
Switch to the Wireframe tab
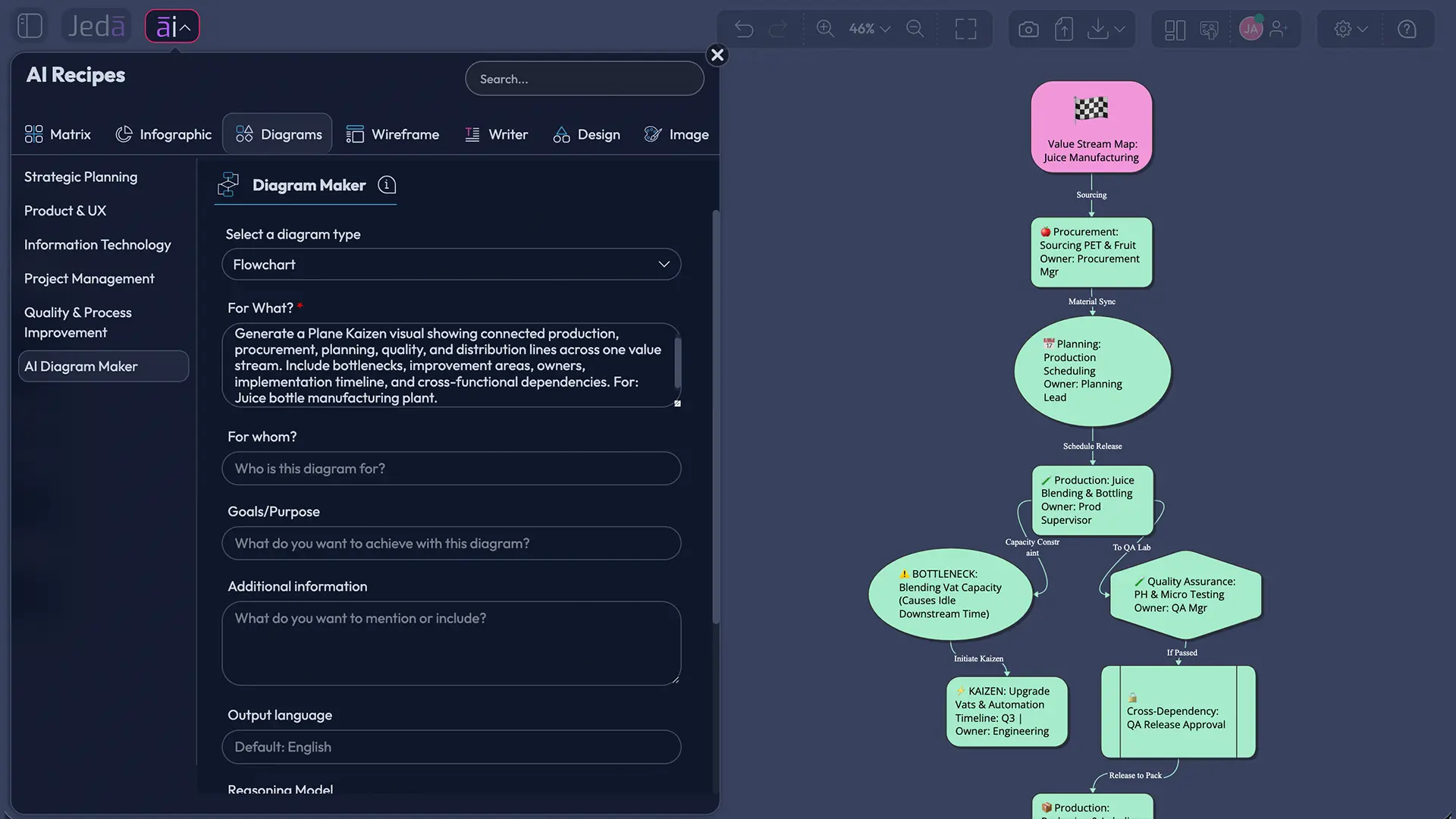[x=392, y=134]
